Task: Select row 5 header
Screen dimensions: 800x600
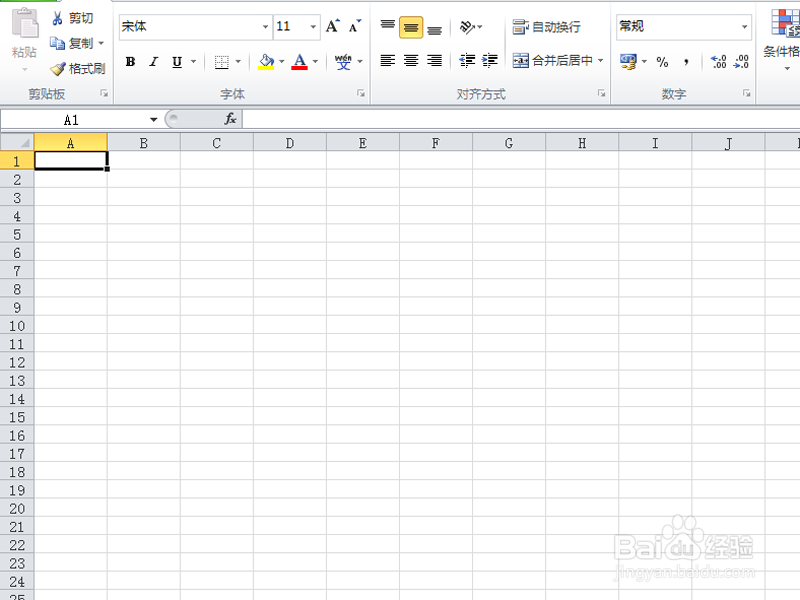Action: (x=17, y=234)
